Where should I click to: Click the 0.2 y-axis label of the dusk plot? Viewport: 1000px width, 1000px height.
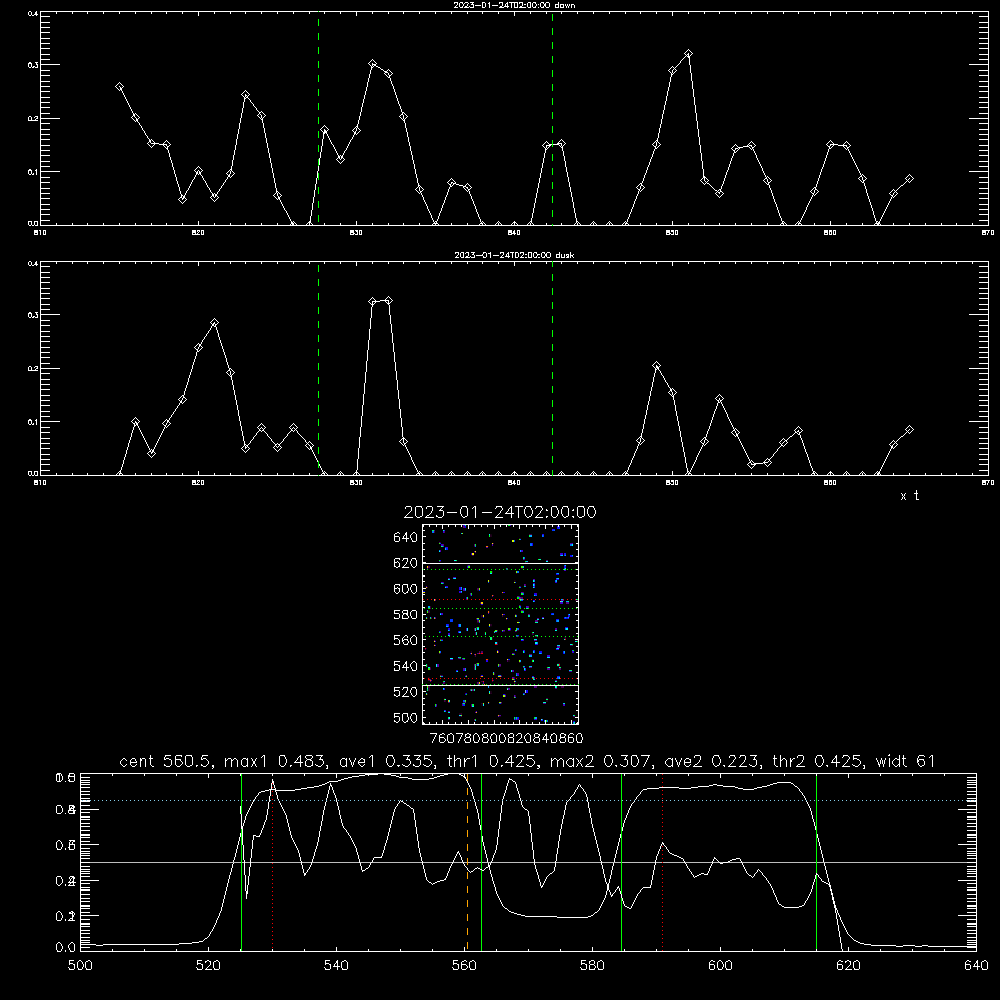(x=34, y=369)
